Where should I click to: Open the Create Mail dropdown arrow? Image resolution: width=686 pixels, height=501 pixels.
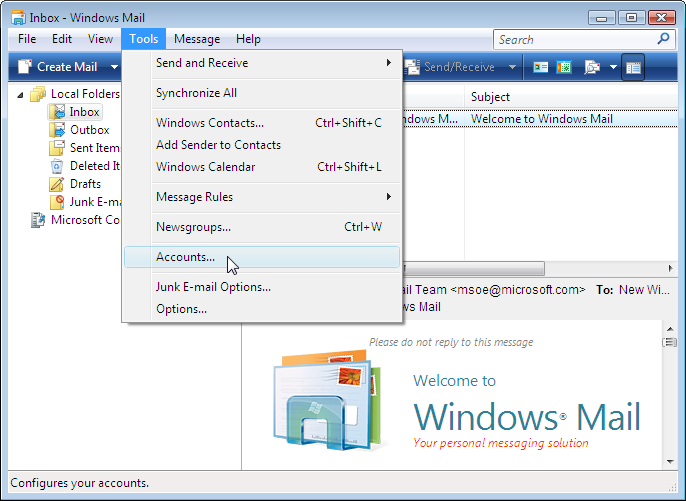(x=114, y=67)
